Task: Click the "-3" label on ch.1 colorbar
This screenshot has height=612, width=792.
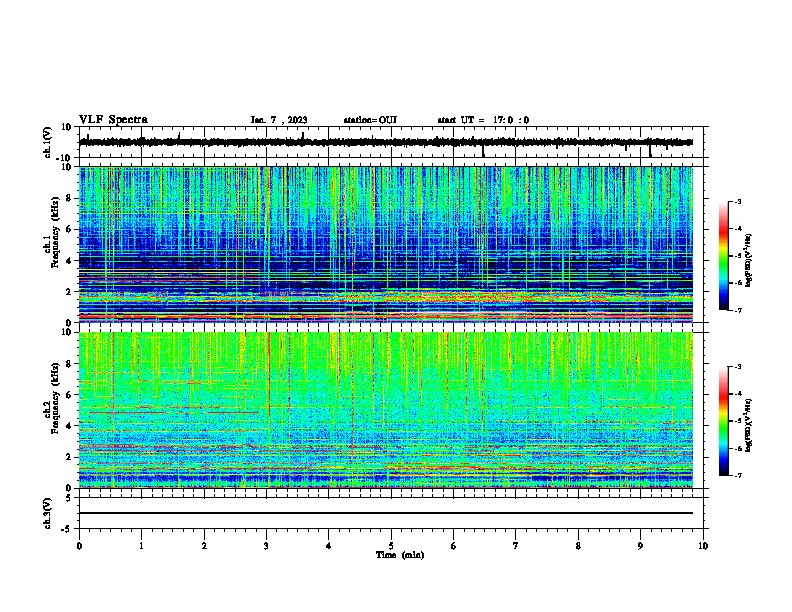Action: [x=738, y=201]
